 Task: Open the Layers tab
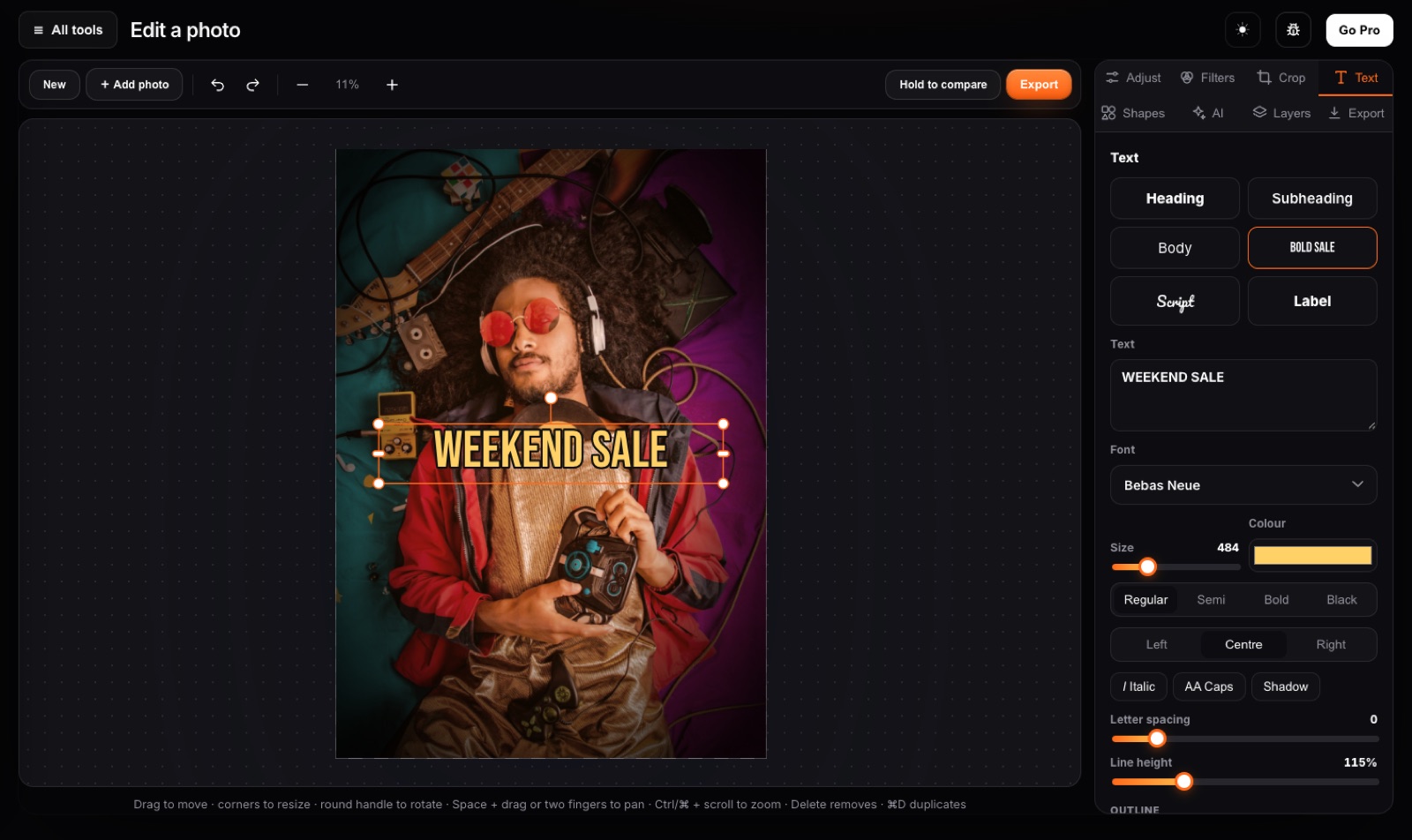tap(1281, 113)
